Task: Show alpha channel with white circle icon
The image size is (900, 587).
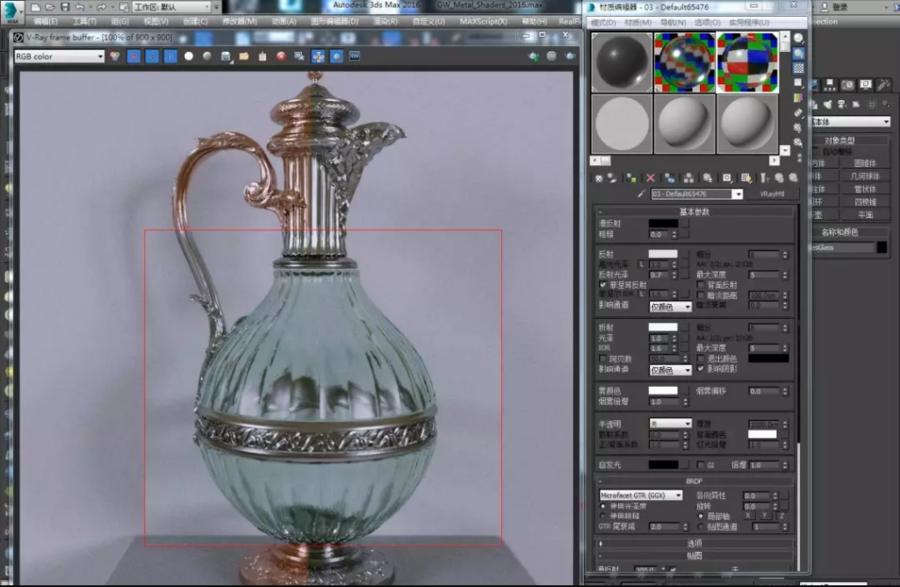Action: click(189, 56)
